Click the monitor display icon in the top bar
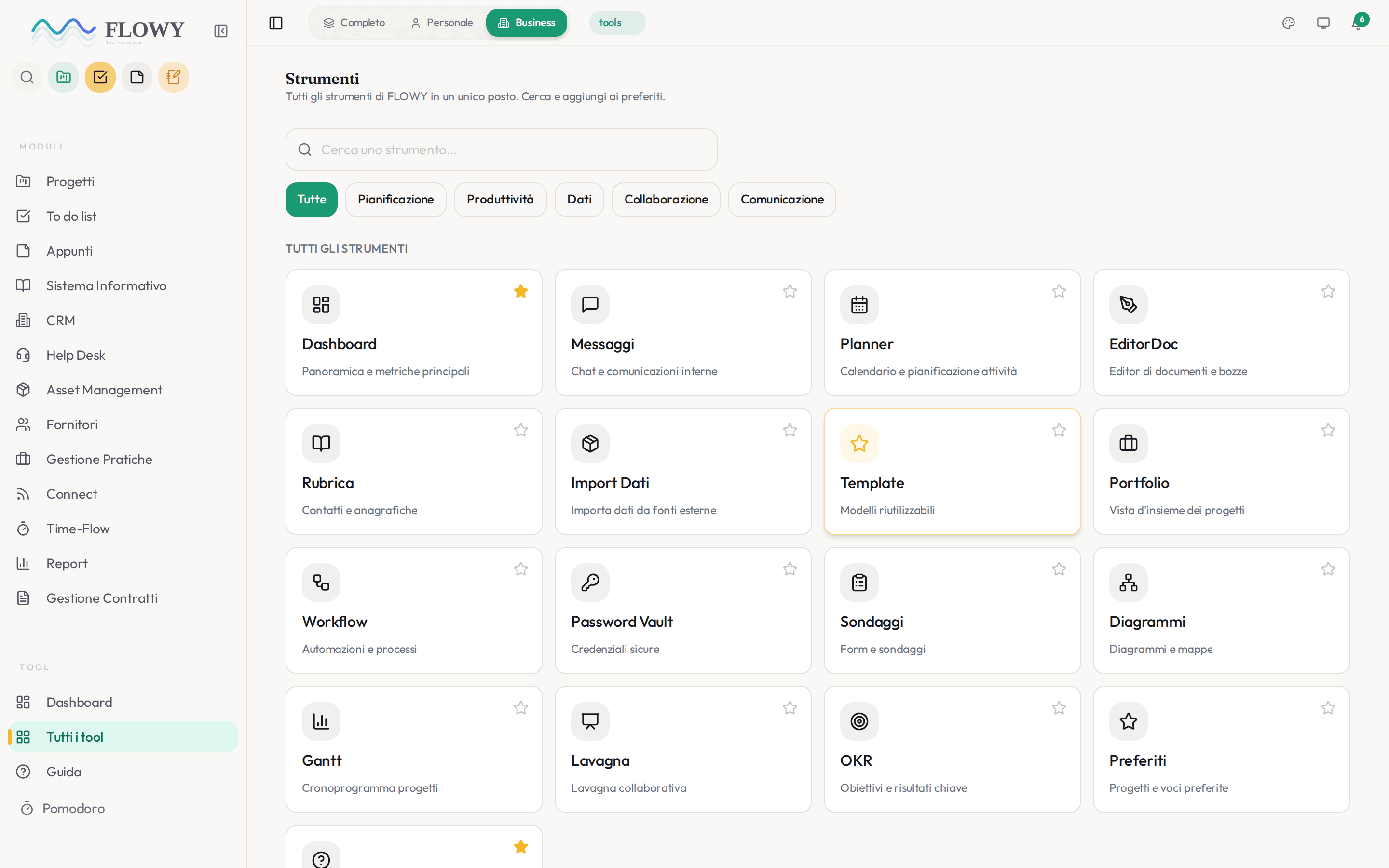This screenshot has width=1389, height=868. coord(1323,23)
